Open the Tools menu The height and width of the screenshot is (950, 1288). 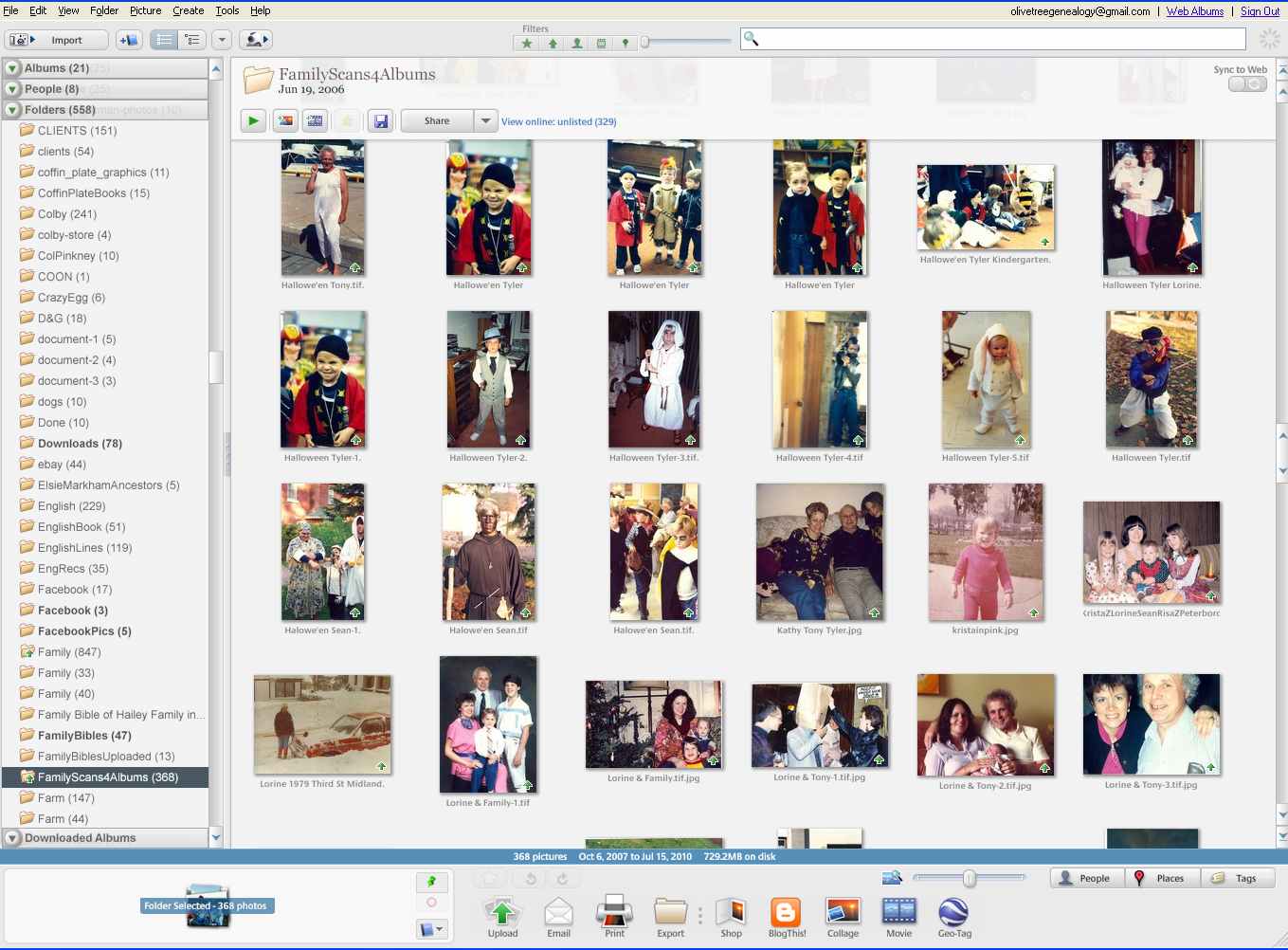(227, 10)
